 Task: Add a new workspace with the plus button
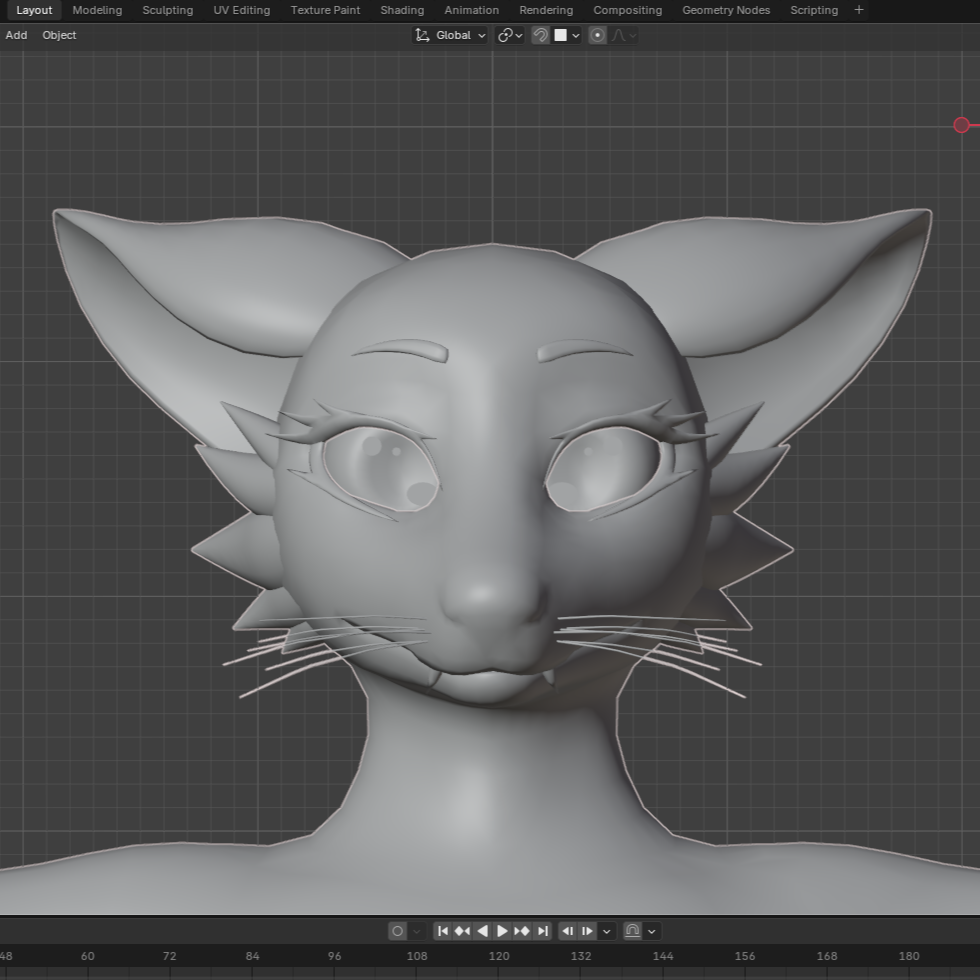click(859, 10)
